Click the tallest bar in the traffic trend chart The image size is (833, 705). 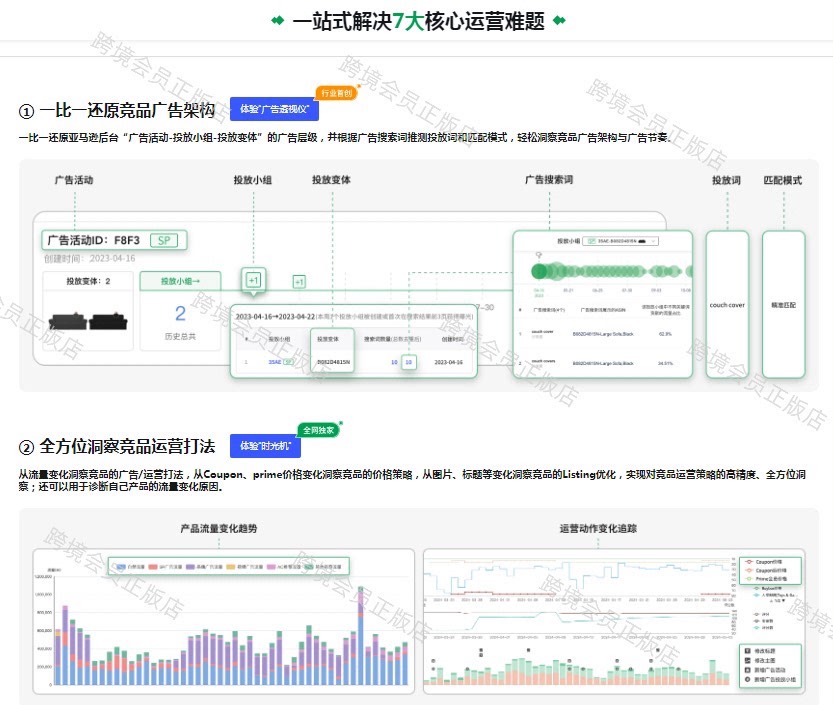pyautogui.click(x=361, y=635)
